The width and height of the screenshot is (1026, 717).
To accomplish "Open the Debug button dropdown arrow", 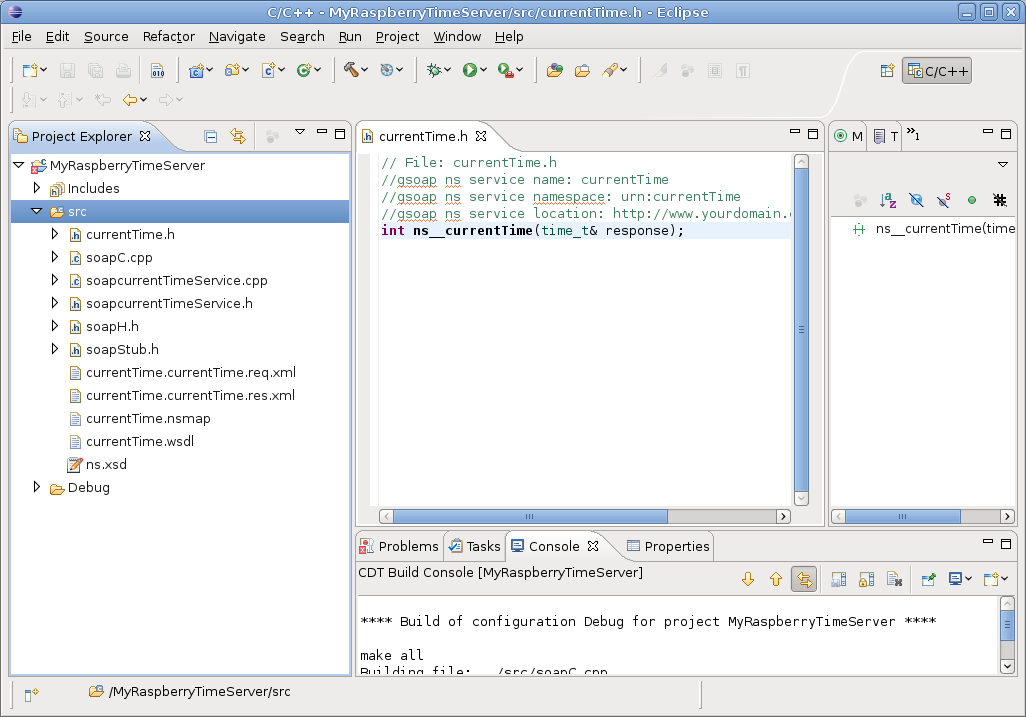I will pos(448,70).
